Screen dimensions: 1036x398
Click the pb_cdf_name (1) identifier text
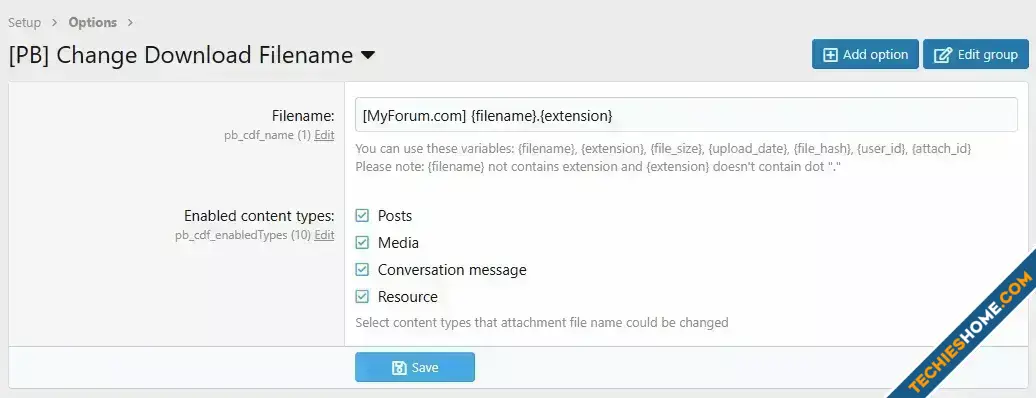(x=268, y=135)
